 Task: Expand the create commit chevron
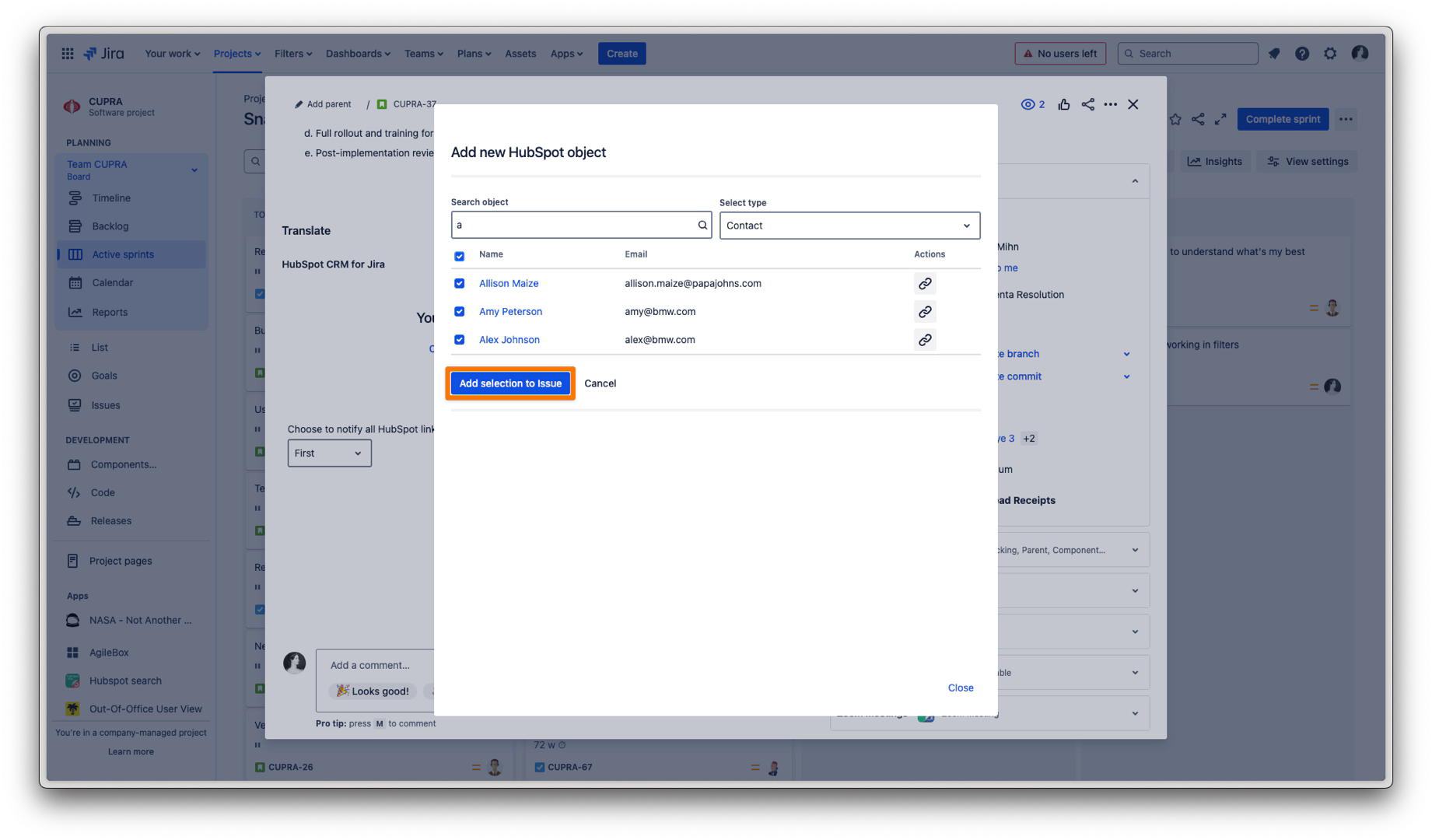(1126, 377)
